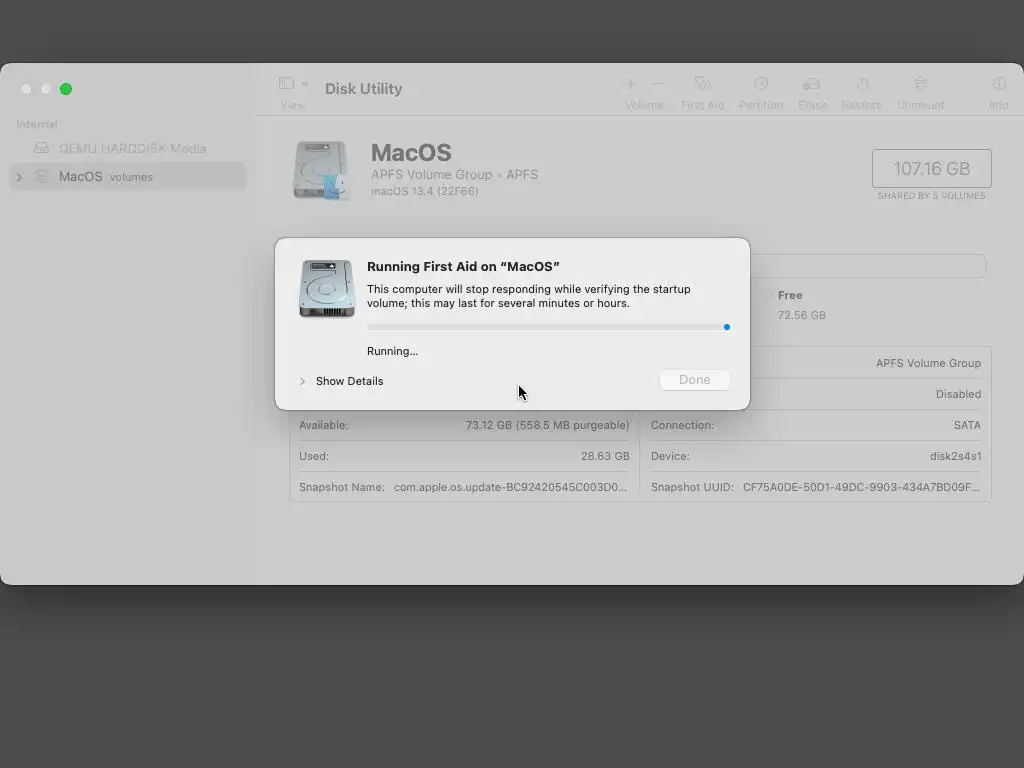Open the View options dropdown chevron
This screenshot has height=768, width=1024.
(305, 84)
